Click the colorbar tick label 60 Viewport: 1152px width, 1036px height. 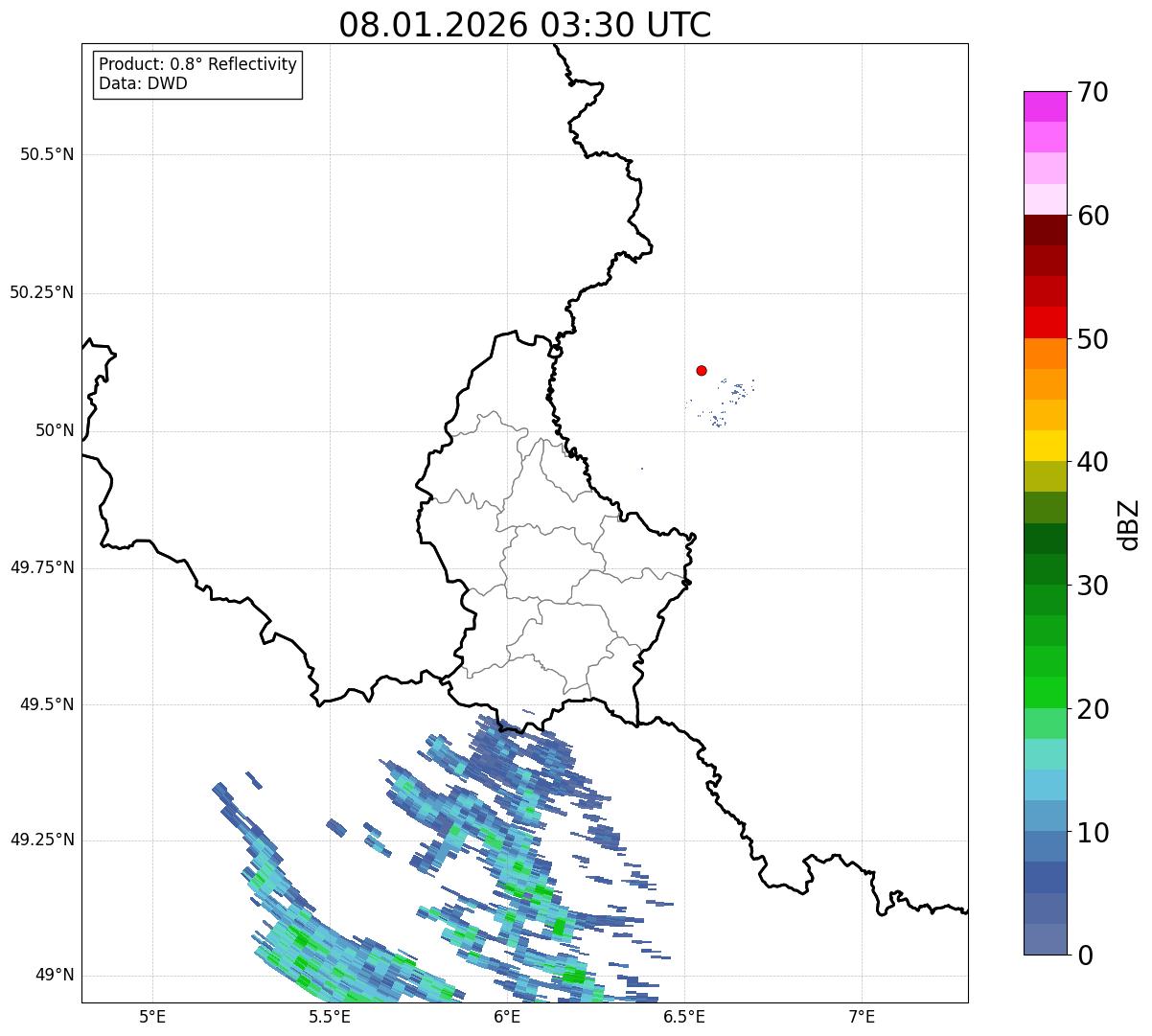click(x=1093, y=216)
